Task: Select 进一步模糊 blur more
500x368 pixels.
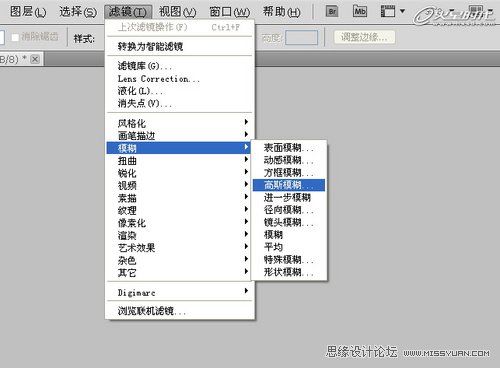Action: (x=289, y=197)
